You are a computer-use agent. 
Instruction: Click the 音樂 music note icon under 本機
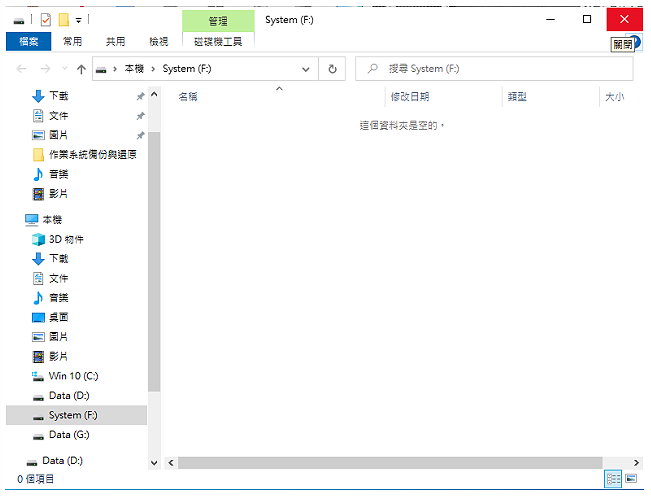38,298
